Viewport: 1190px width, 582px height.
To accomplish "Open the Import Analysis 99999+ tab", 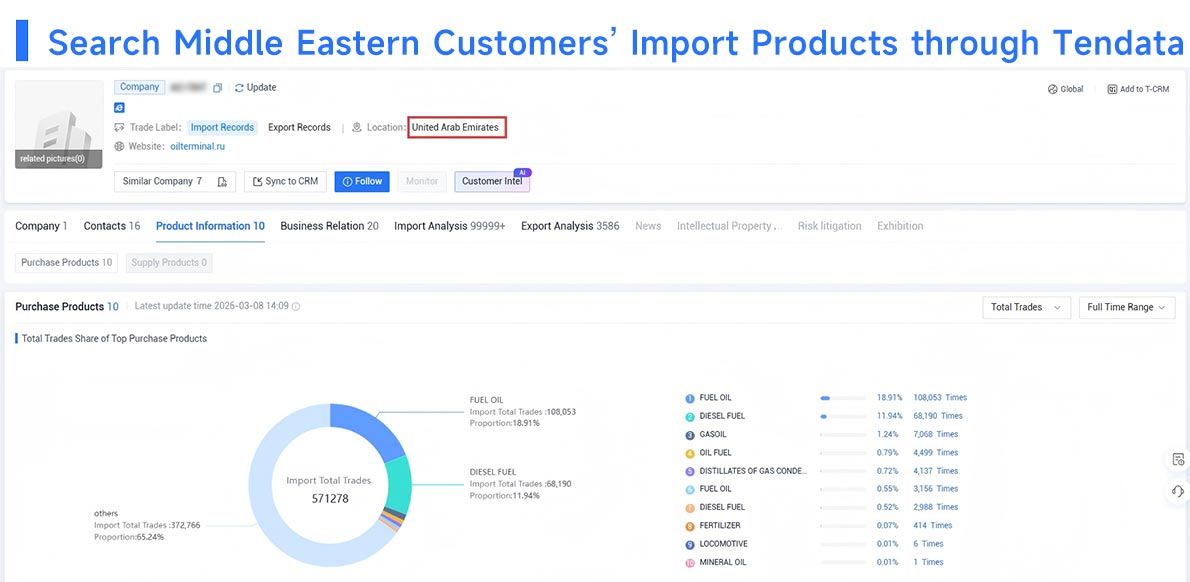I will pyautogui.click(x=449, y=226).
